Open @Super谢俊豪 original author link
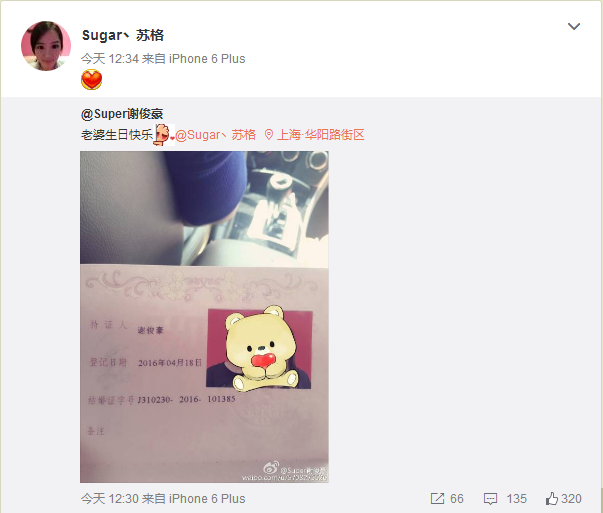This screenshot has height=513, width=603. tap(122, 114)
